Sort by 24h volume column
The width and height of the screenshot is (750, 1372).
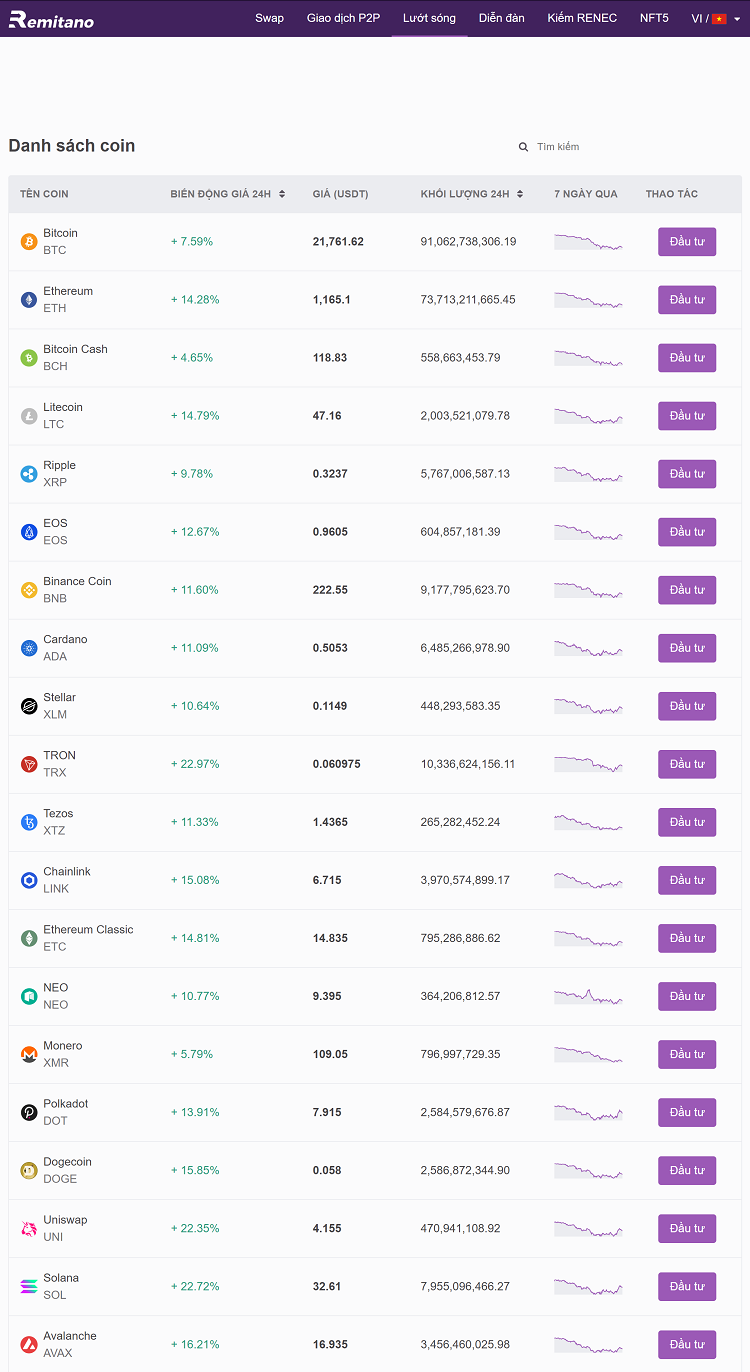(520, 194)
